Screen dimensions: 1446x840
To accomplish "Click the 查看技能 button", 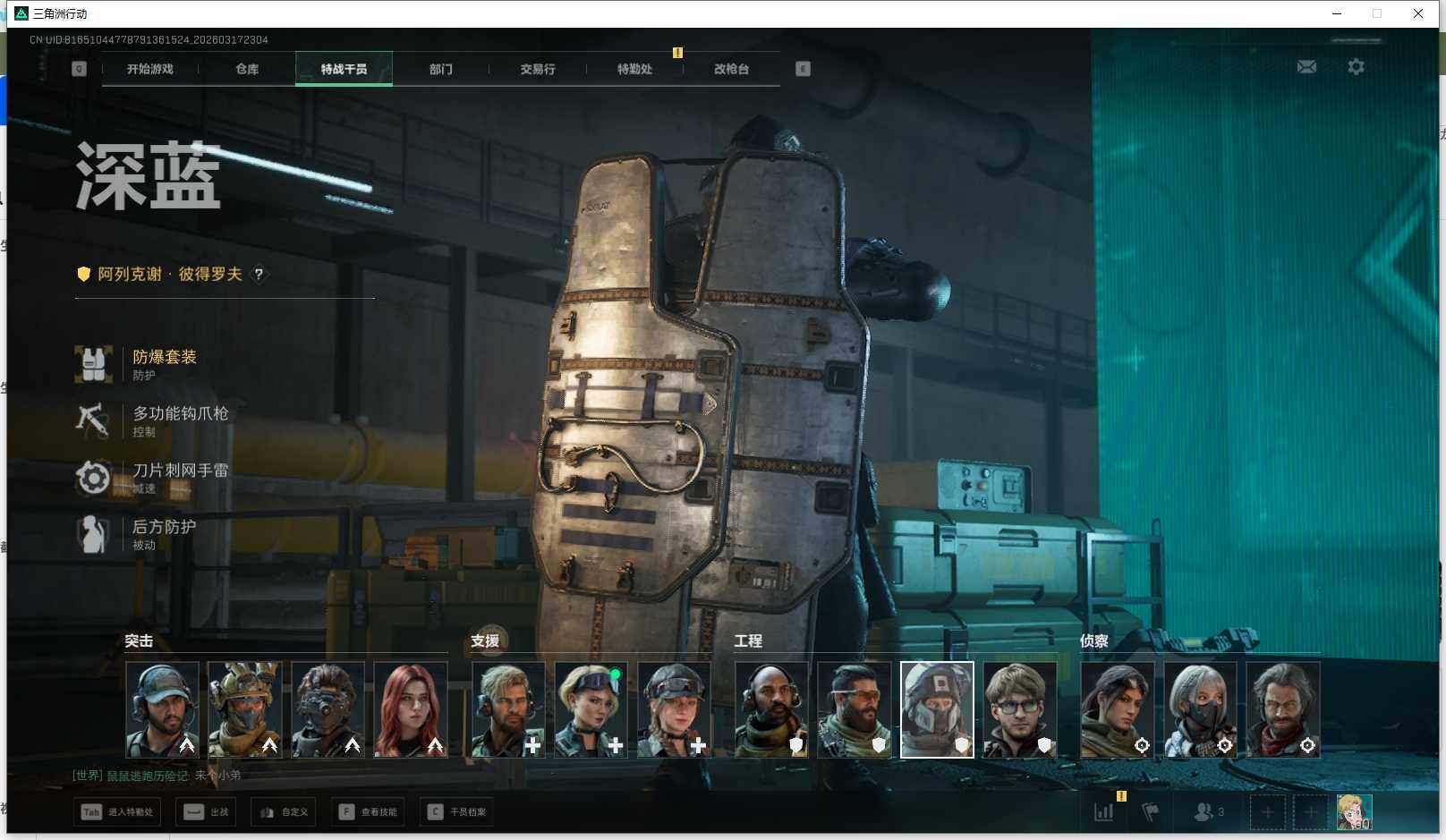I will 368,812.
